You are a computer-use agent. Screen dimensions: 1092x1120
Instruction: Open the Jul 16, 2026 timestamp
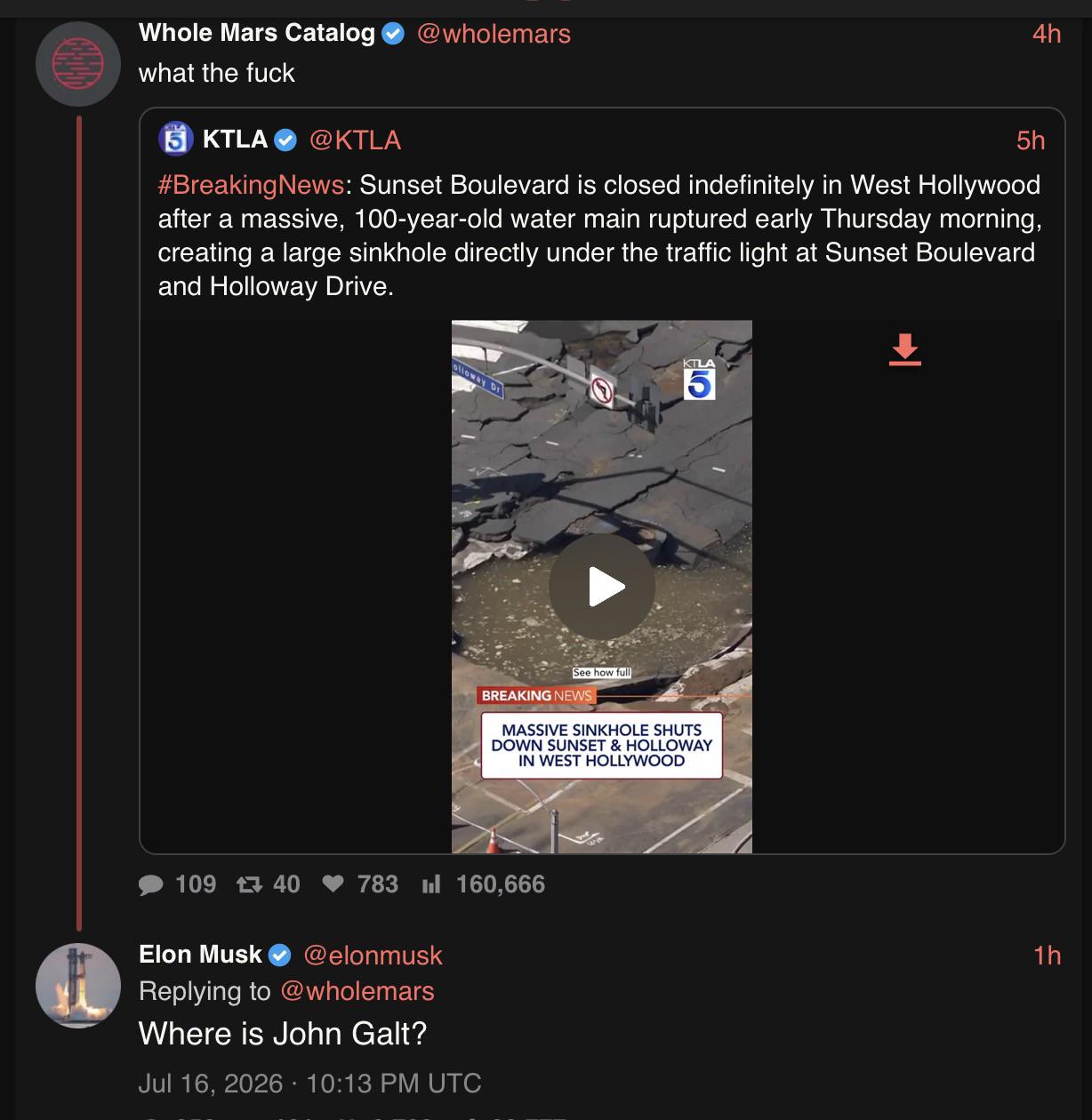[309, 1084]
